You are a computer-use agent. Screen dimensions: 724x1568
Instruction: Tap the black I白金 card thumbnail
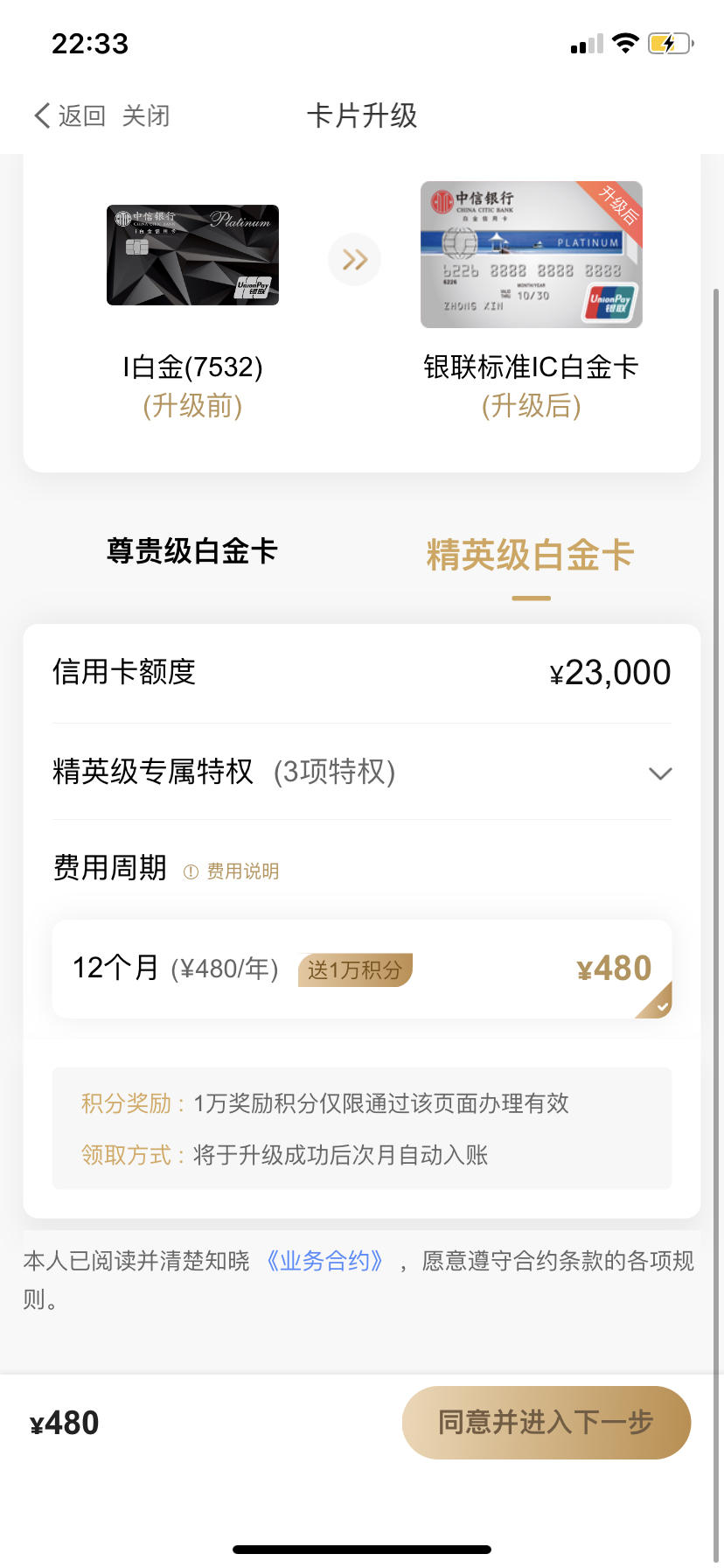click(x=192, y=255)
